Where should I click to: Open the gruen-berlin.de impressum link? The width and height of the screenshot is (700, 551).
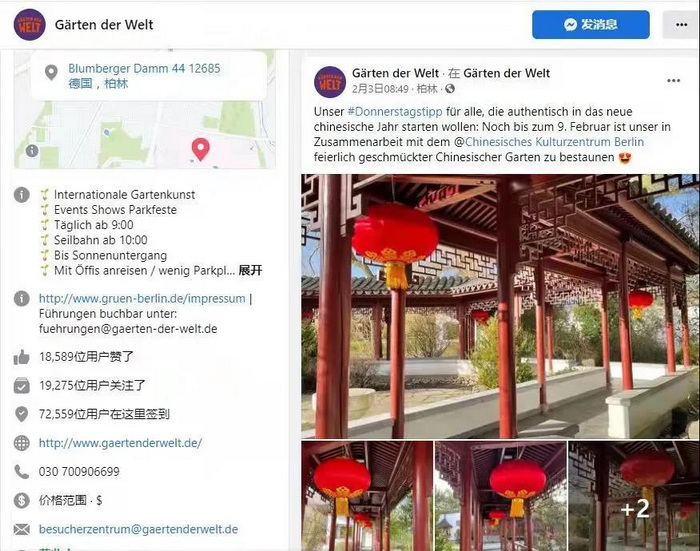click(x=142, y=298)
